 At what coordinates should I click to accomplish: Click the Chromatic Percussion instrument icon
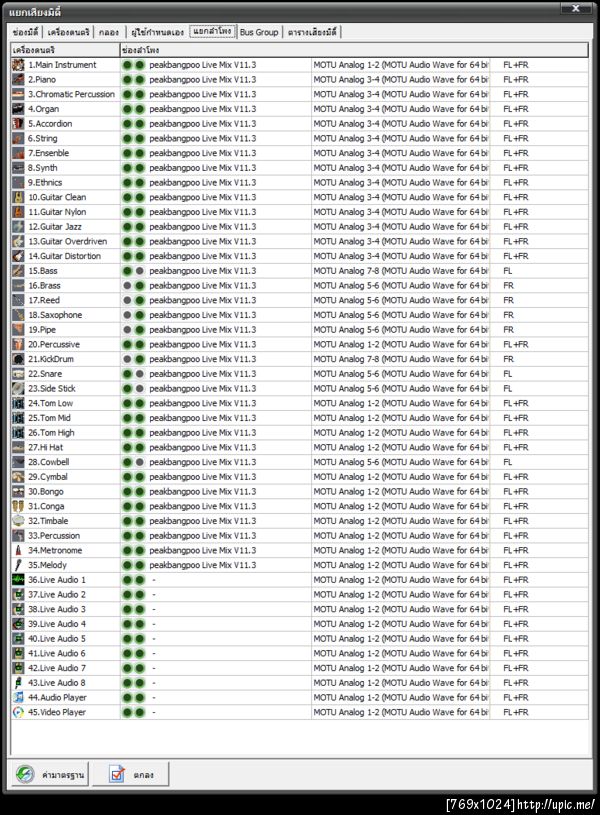coord(18,94)
